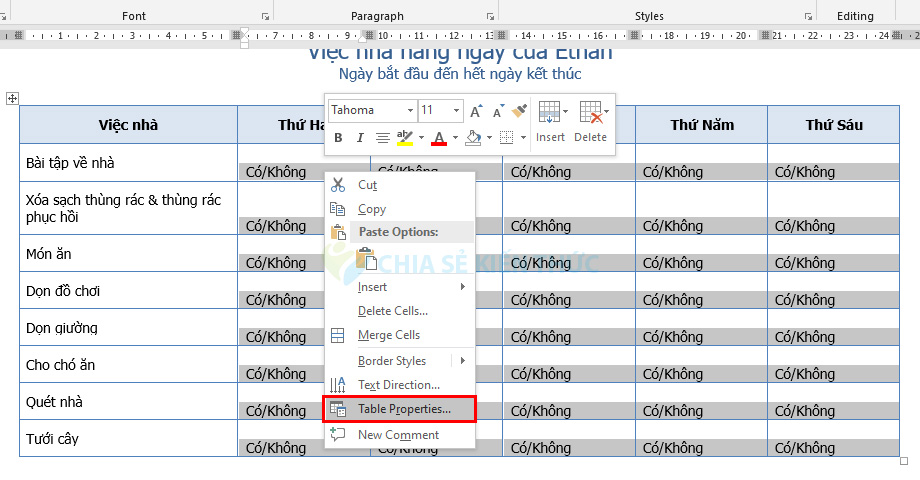
Task: Click the Format Painter brush icon
Action: point(518,110)
